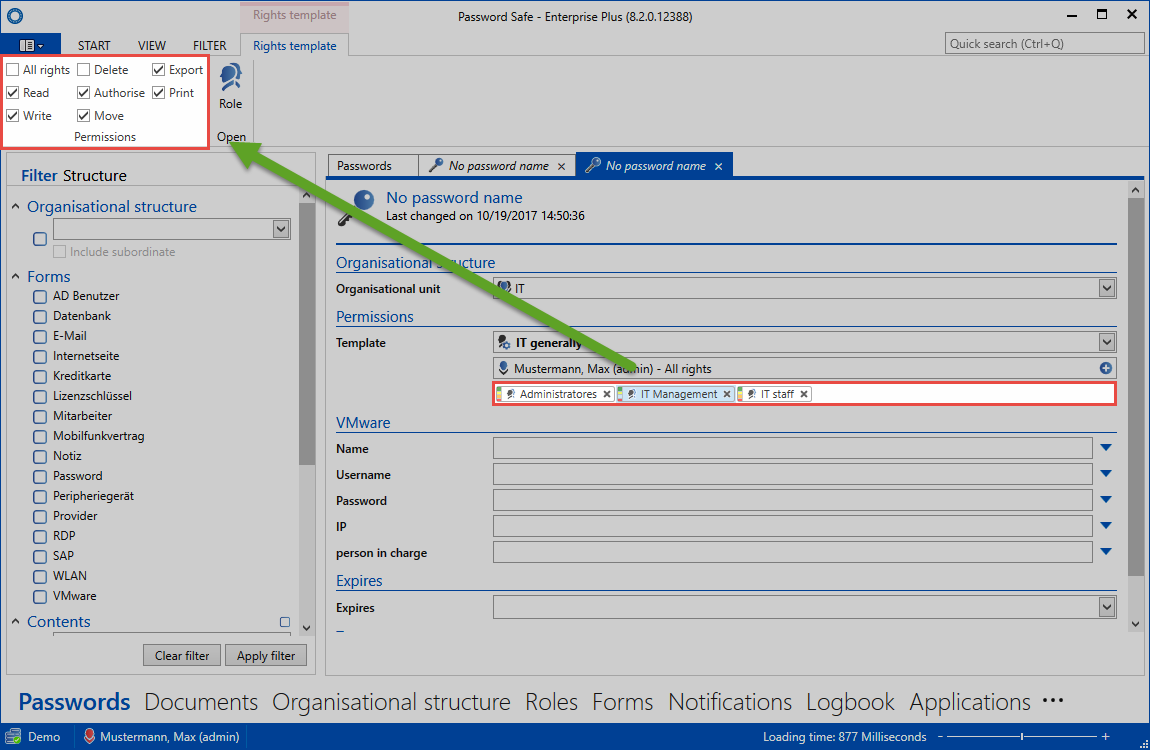Toggle the Move permission checkbox
The width and height of the screenshot is (1150, 750).
tap(84, 116)
